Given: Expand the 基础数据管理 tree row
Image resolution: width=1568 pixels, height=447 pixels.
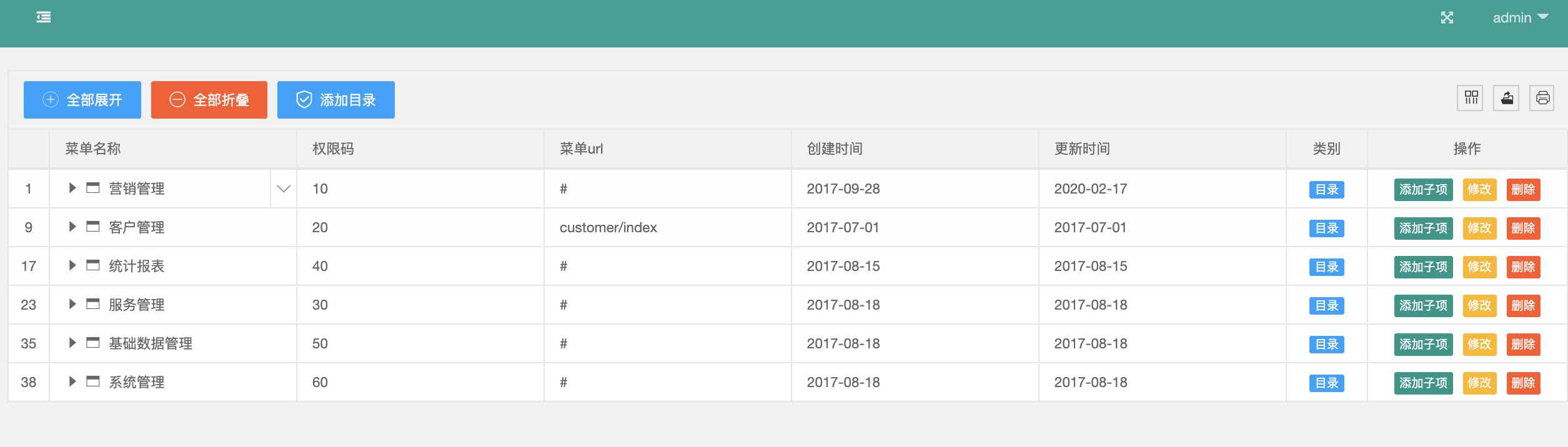Looking at the screenshot, I should [x=72, y=343].
